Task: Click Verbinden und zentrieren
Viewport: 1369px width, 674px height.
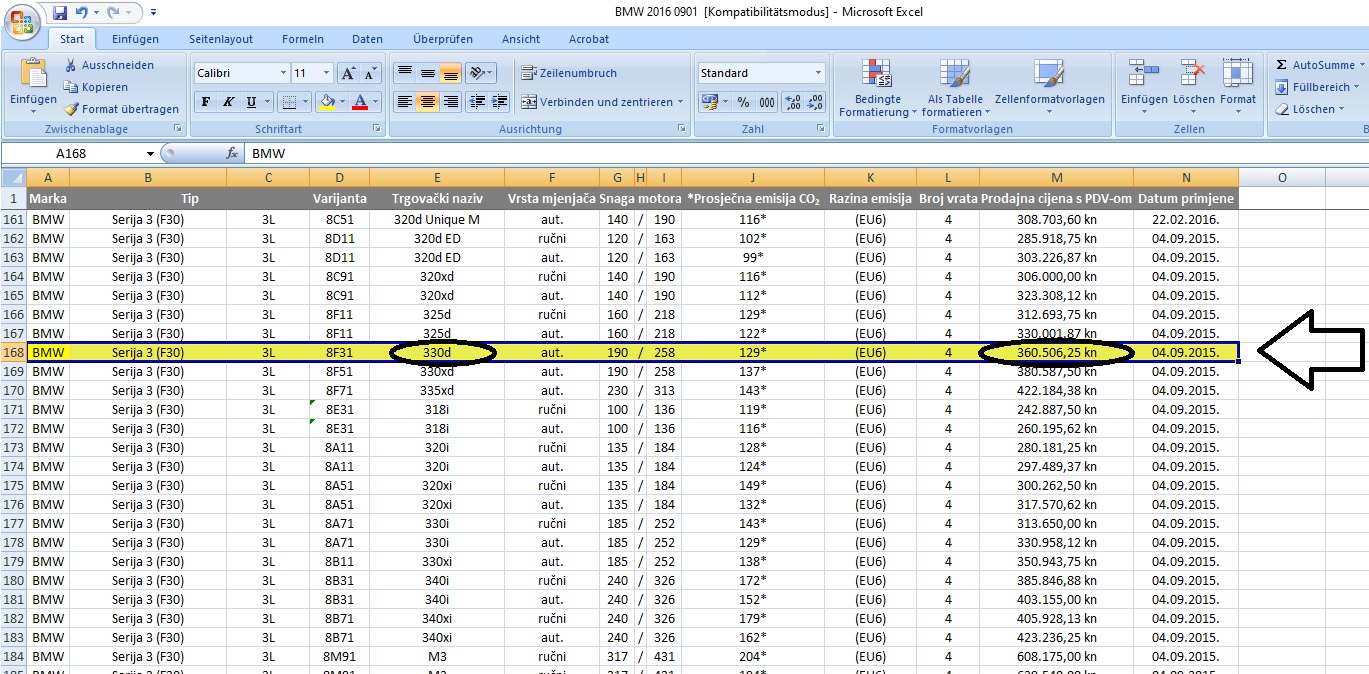Action: pyautogui.click(x=597, y=102)
